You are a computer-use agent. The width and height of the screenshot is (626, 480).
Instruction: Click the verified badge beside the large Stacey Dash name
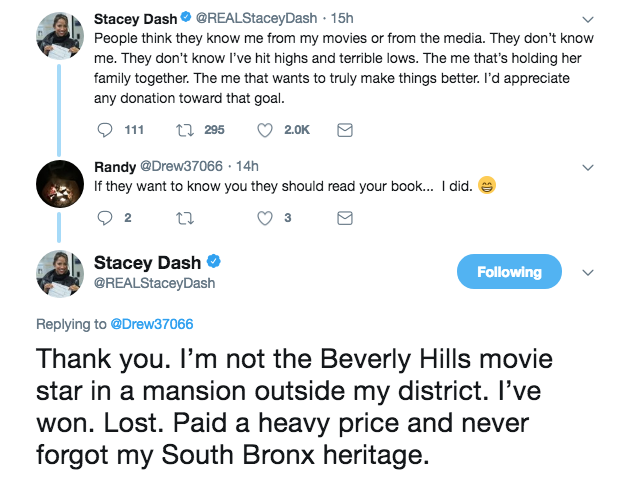point(214,262)
